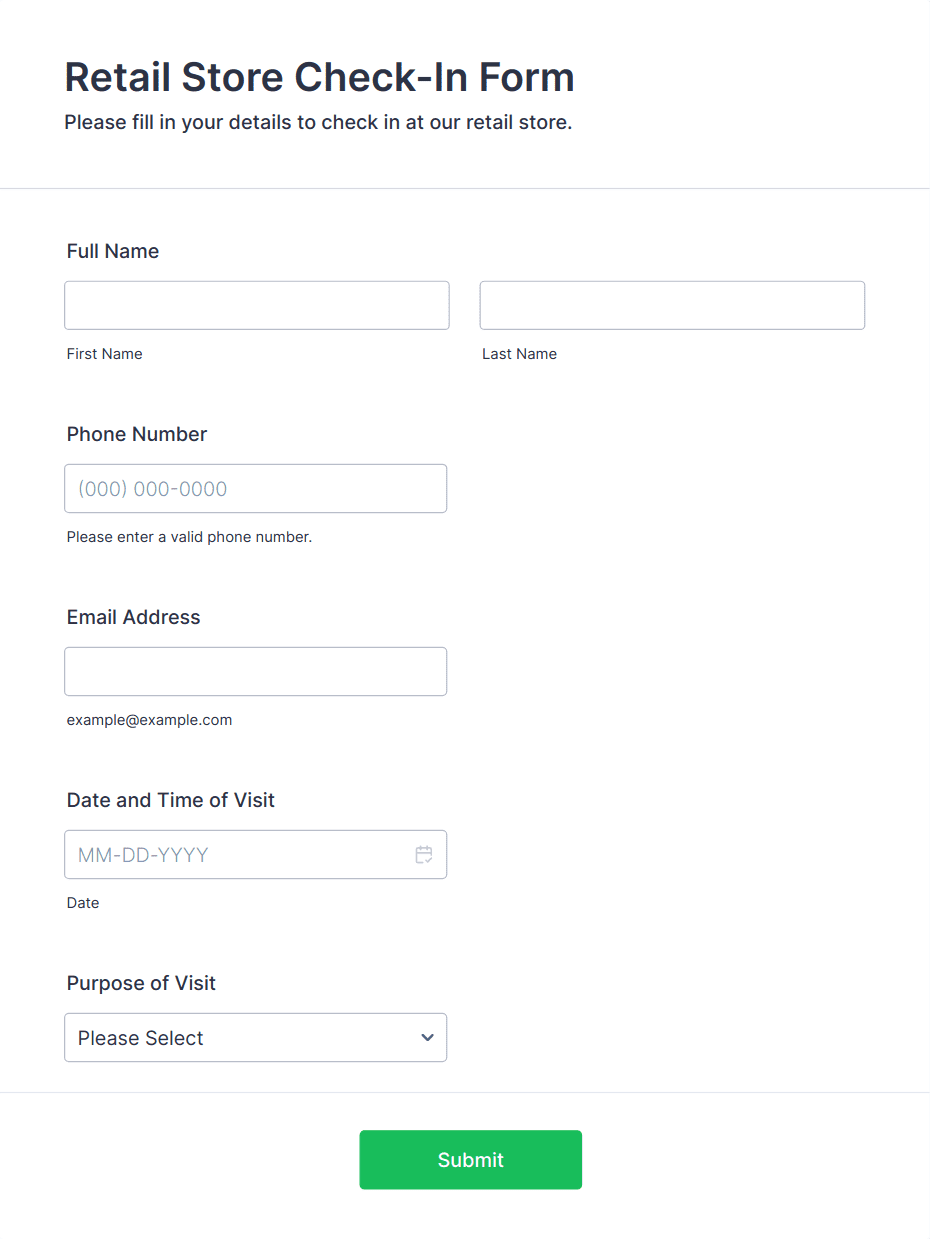
Task: Click the valid phone number hint text
Action: [x=189, y=537]
